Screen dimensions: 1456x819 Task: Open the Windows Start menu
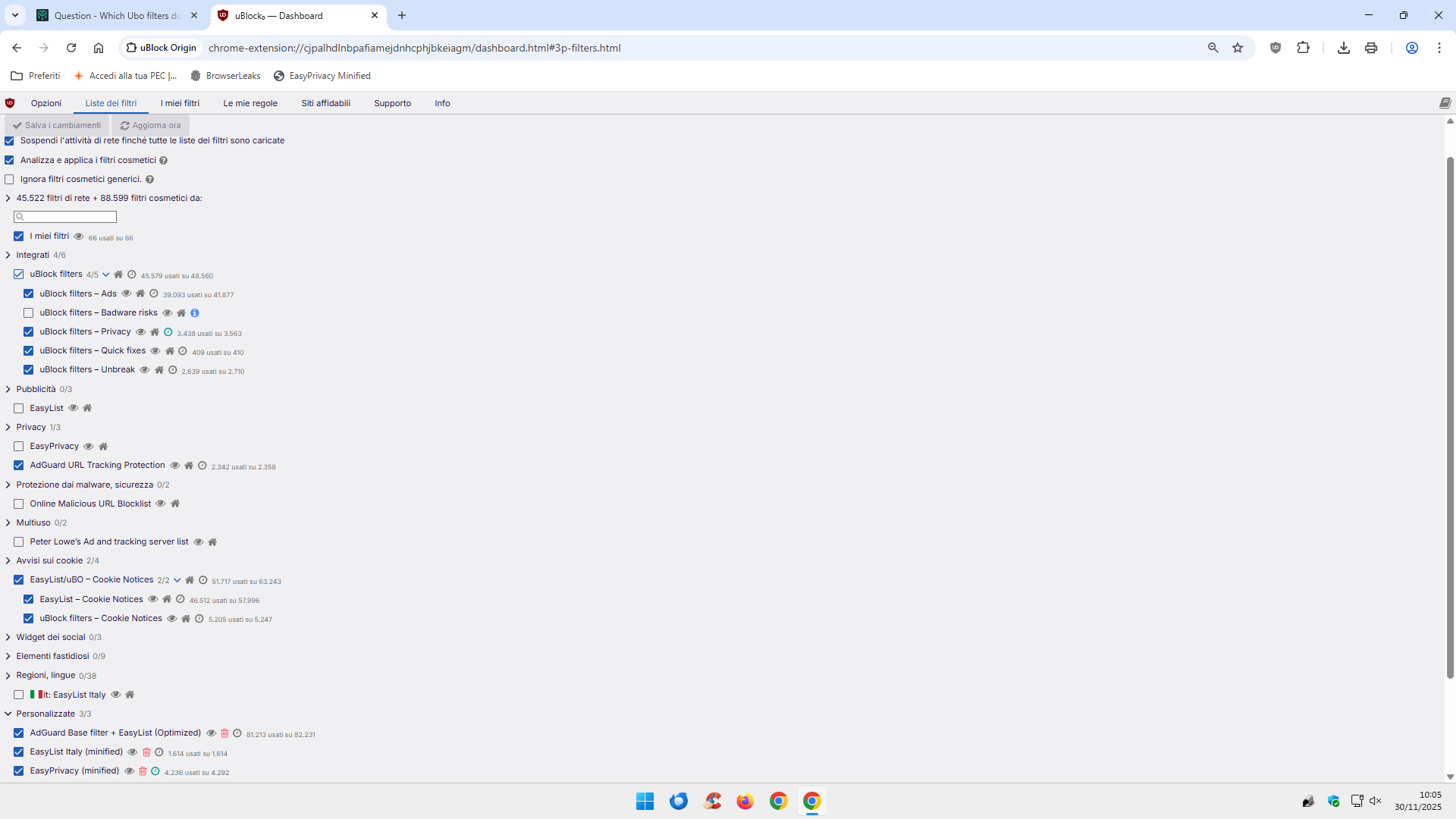pyautogui.click(x=645, y=801)
